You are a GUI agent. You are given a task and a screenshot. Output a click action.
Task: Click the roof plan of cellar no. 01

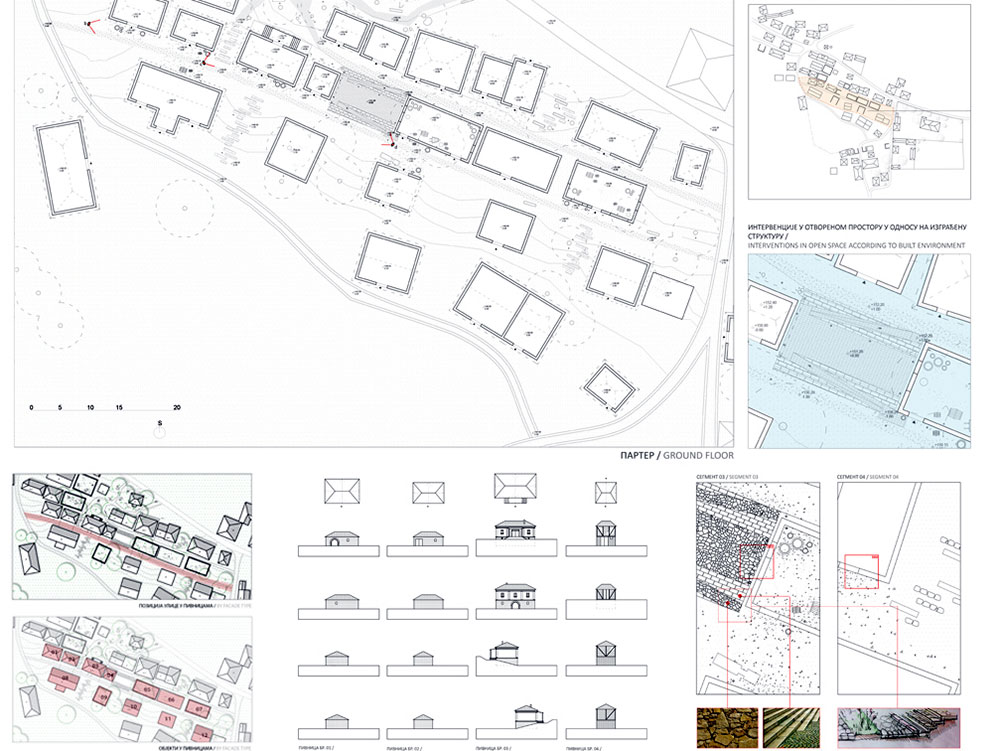pos(342,493)
